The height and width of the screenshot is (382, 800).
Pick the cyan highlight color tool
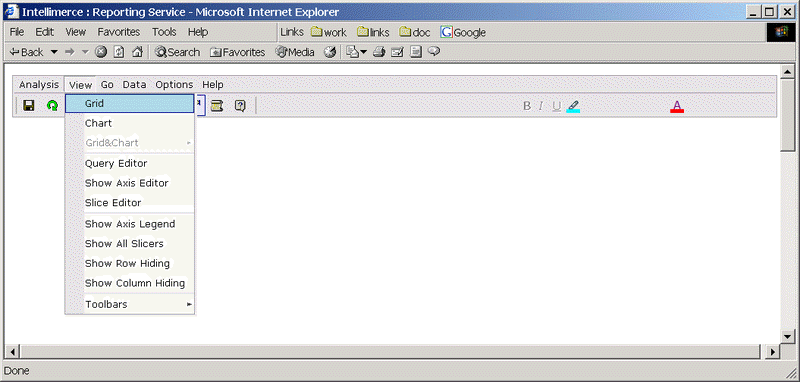click(573, 106)
